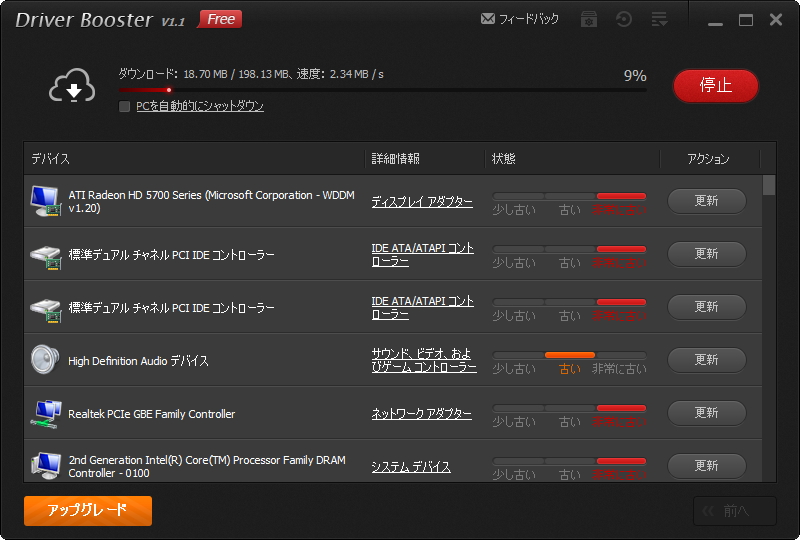Click the download progress bar

pos(383,90)
